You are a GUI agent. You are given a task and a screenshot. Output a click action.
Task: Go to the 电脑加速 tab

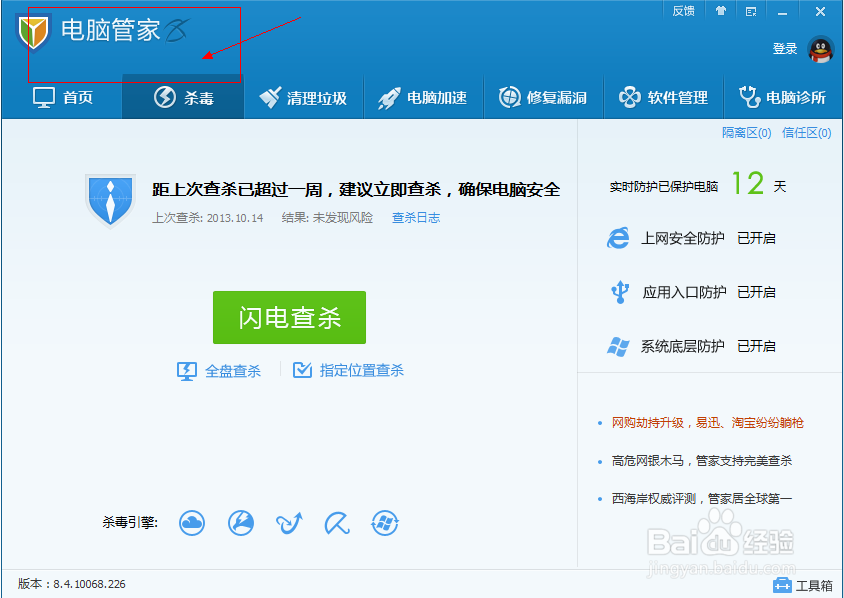click(x=424, y=97)
